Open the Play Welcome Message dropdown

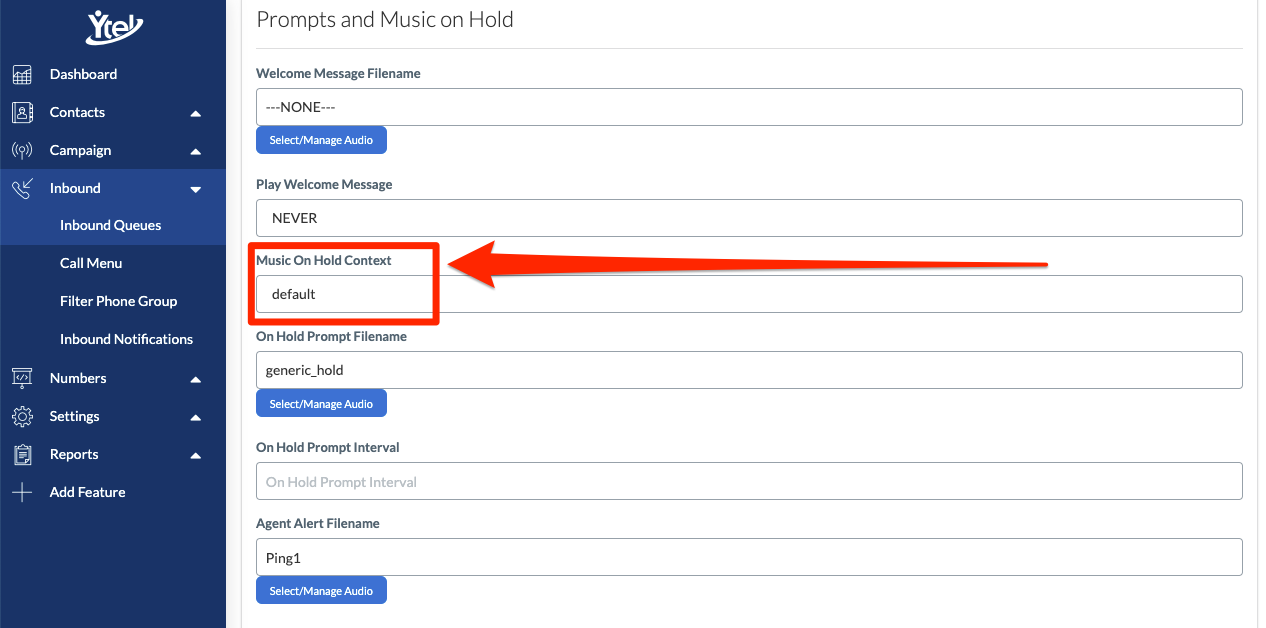pyautogui.click(x=749, y=218)
